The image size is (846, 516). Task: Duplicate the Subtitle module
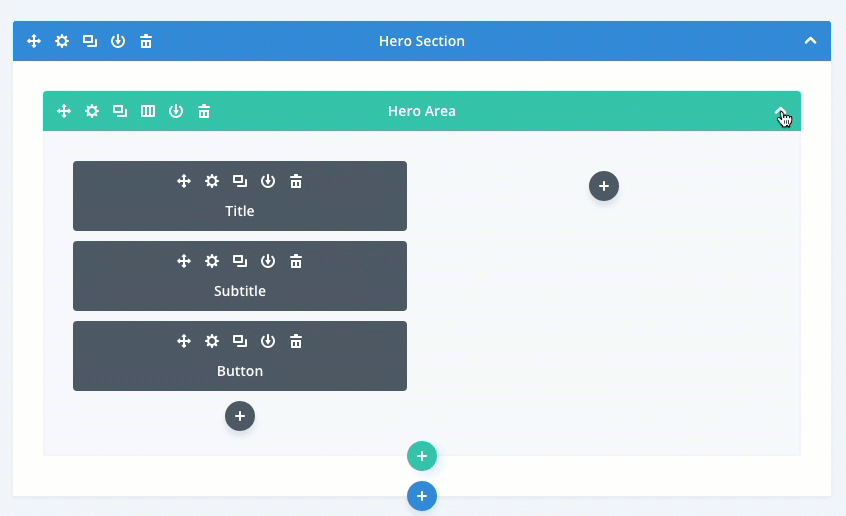240,261
